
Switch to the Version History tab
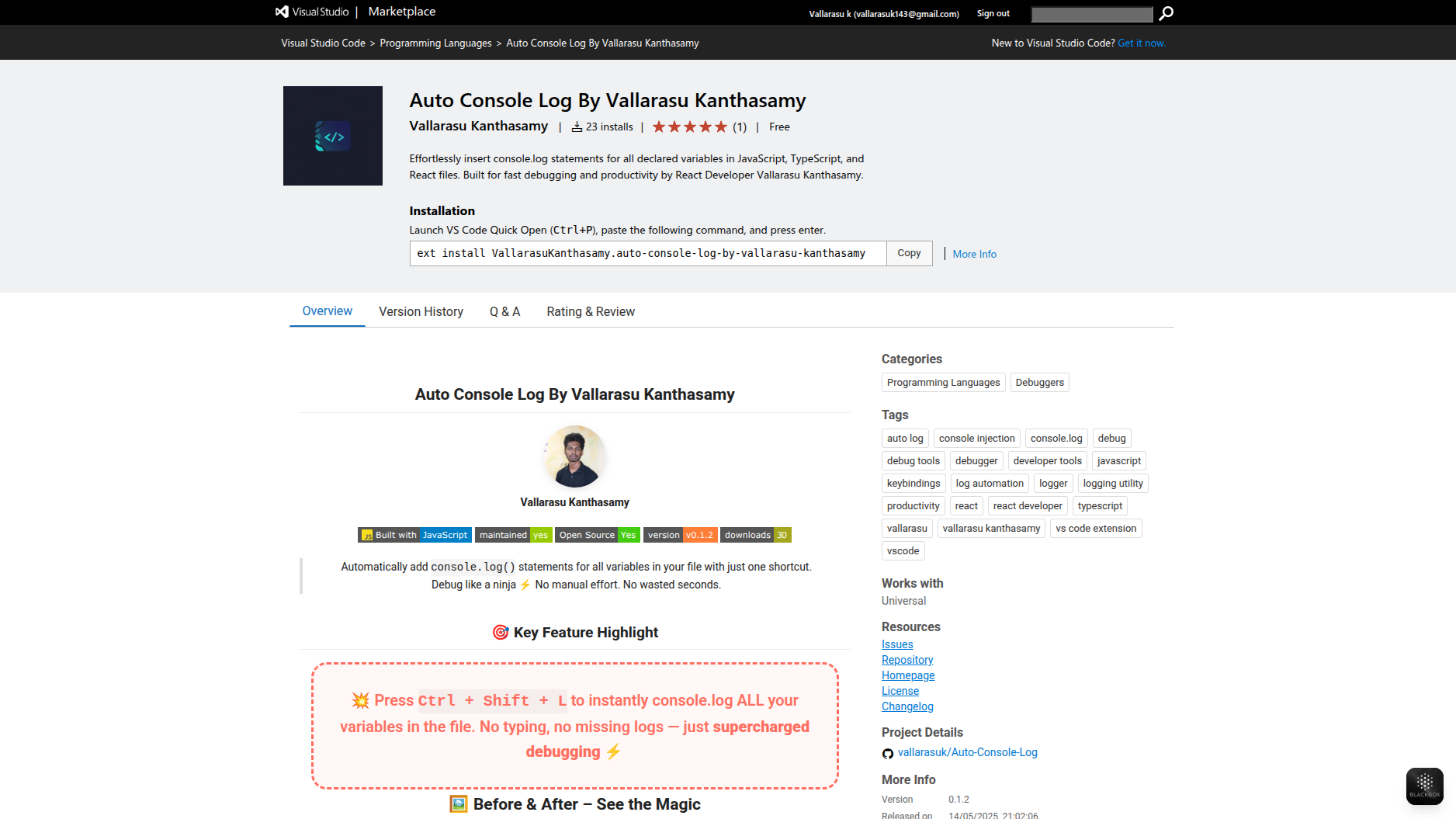[421, 311]
